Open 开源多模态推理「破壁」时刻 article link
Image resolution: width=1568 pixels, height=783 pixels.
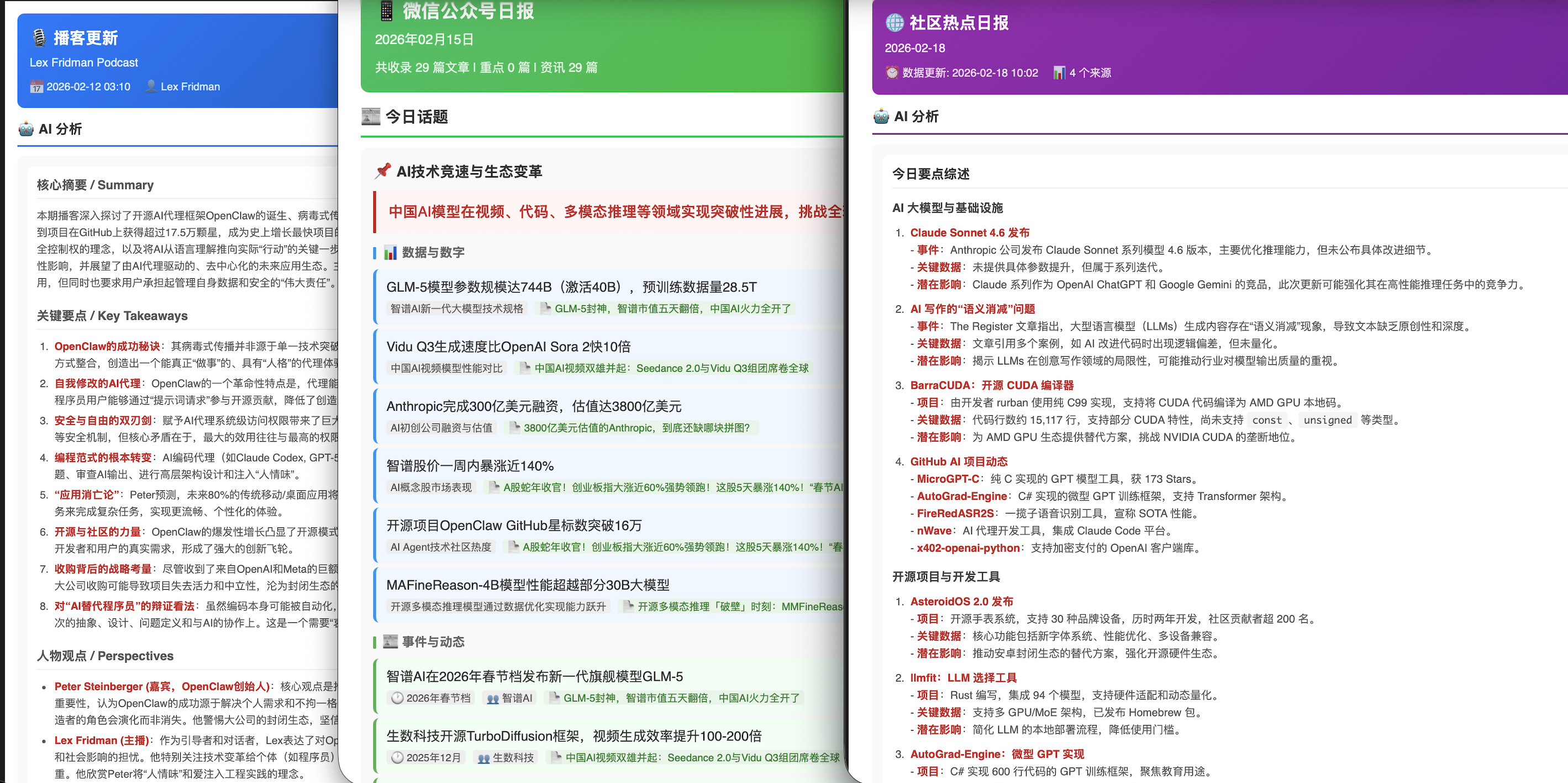pyautogui.click(x=740, y=606)
